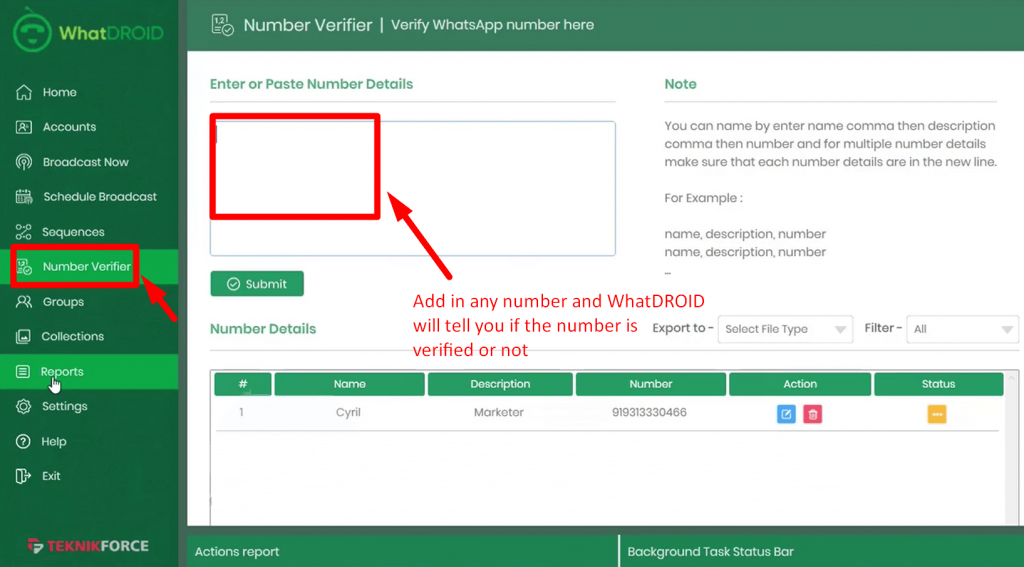This screenshot has width=1024, height=567.
Task: Click the Reports list icon
Action: pyautogui.click(x=23, y=372)
